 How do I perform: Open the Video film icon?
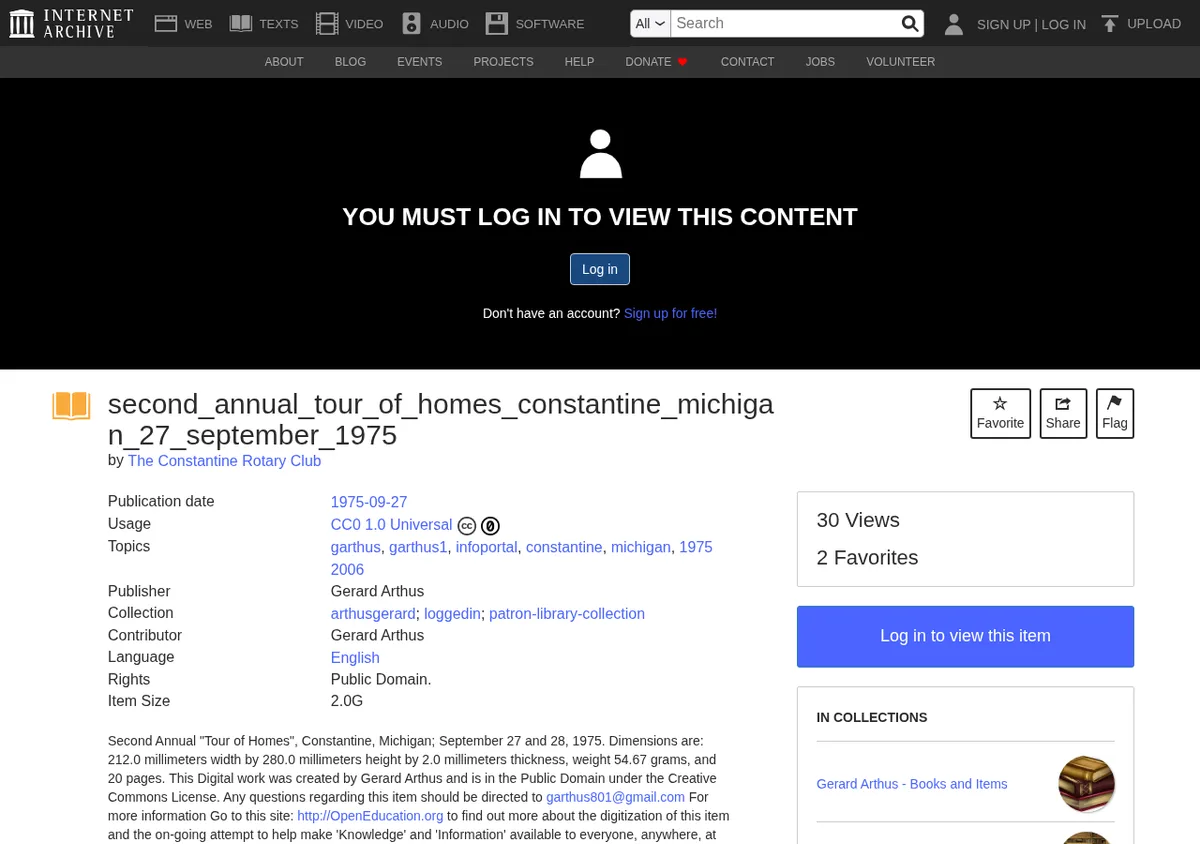[x=326, y=23]
